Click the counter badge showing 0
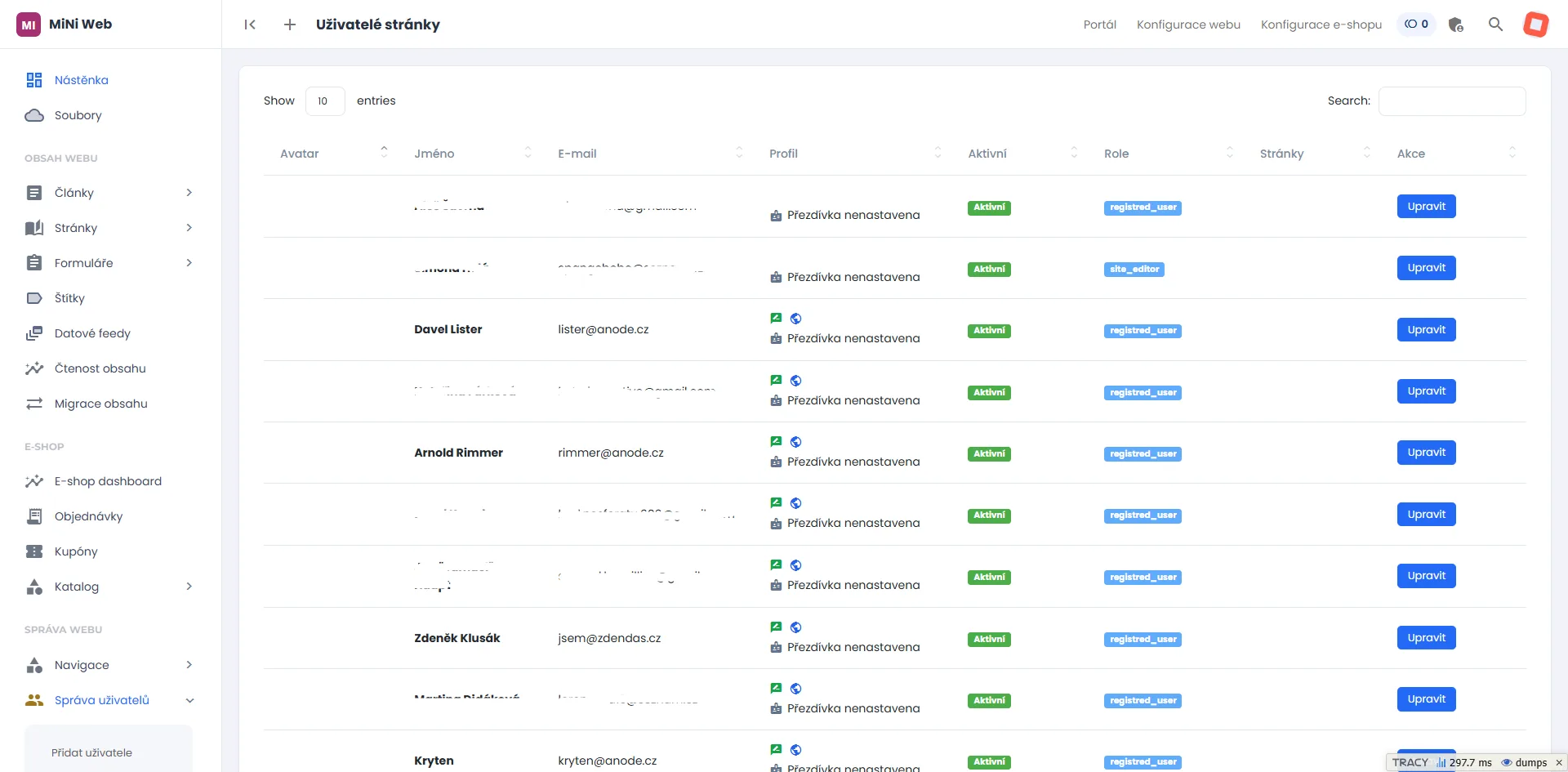The width and height of the screenshot is (1568, 772). click(1416, 25)
